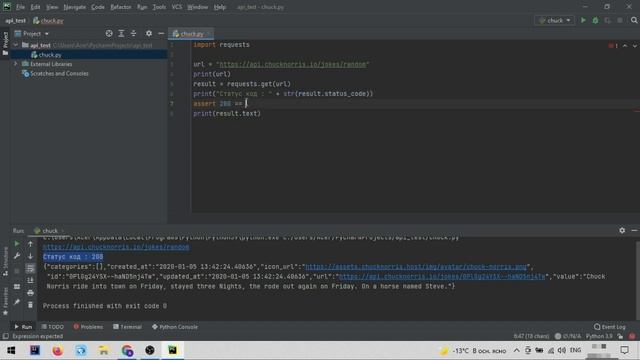
Task: Start debugging with the green bug icon
Action: [x=596, y=20]
